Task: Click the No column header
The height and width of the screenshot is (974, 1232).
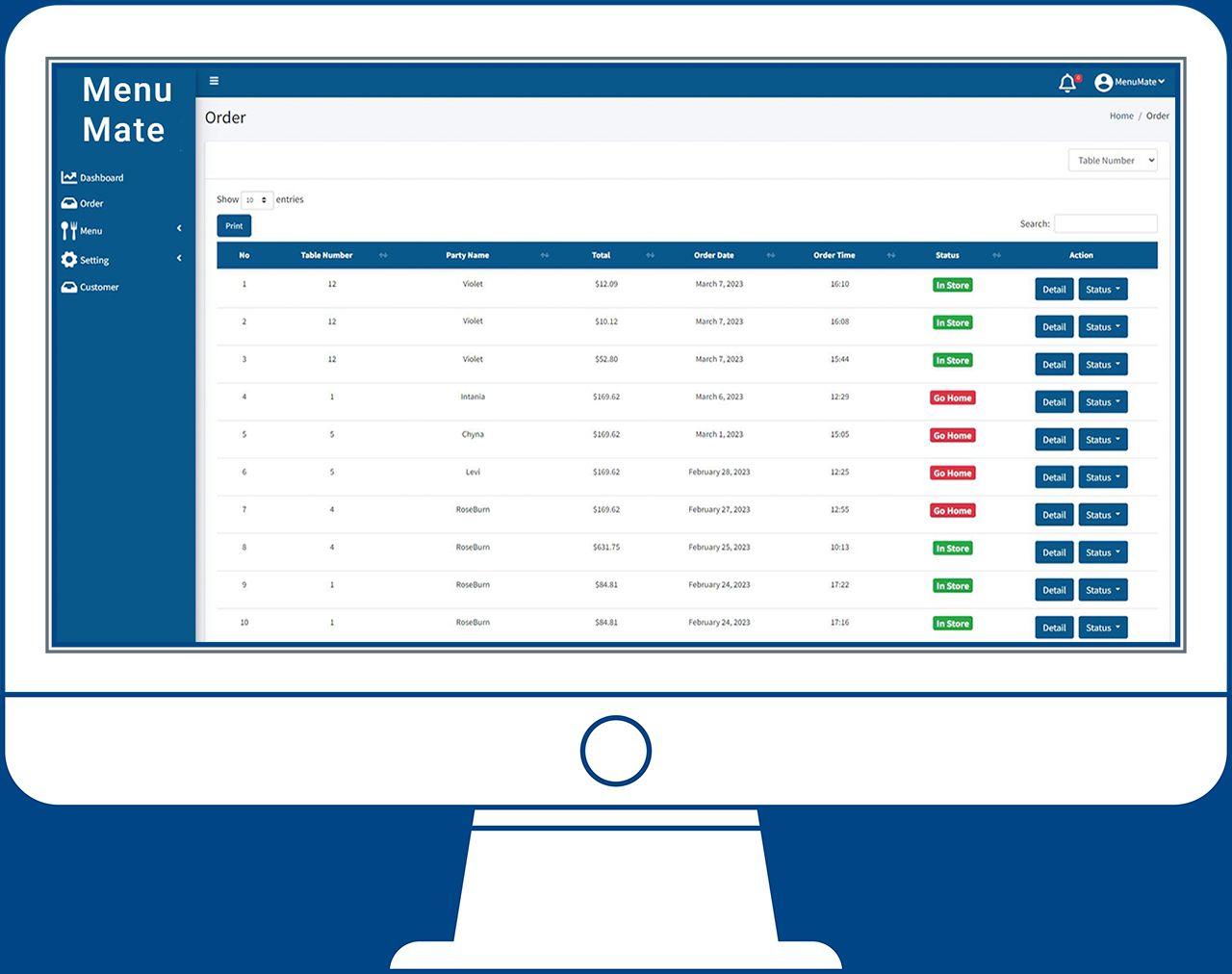Action: tap(244, 255)
